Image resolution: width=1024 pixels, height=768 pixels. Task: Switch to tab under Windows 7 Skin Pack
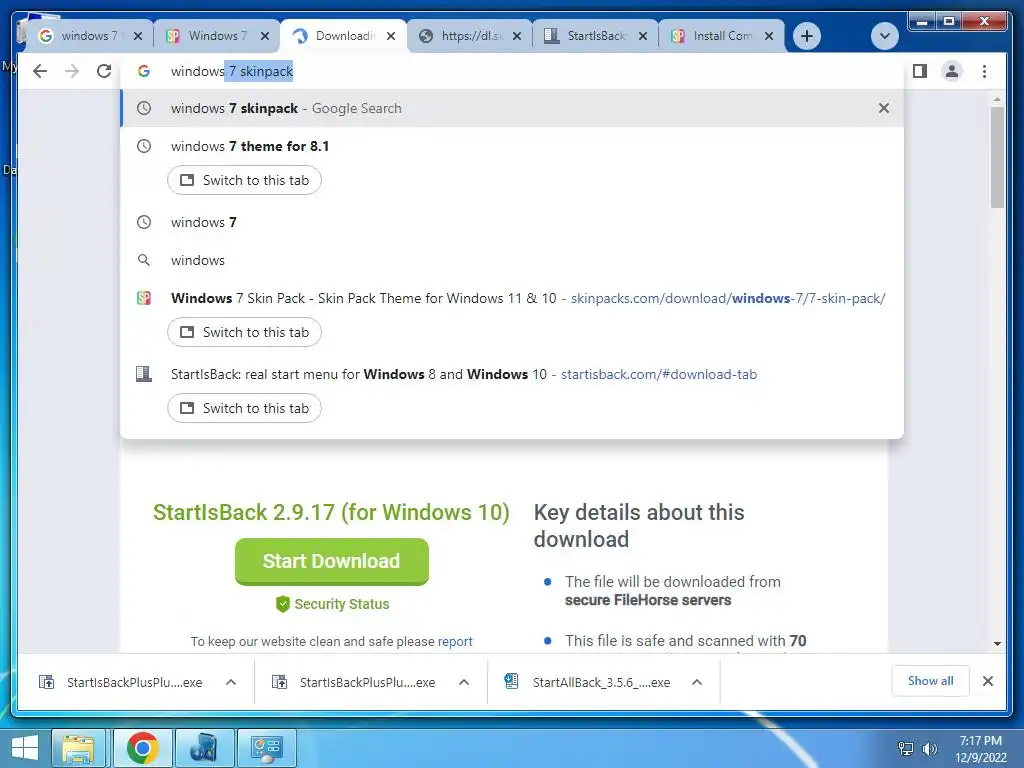point(244,332)
